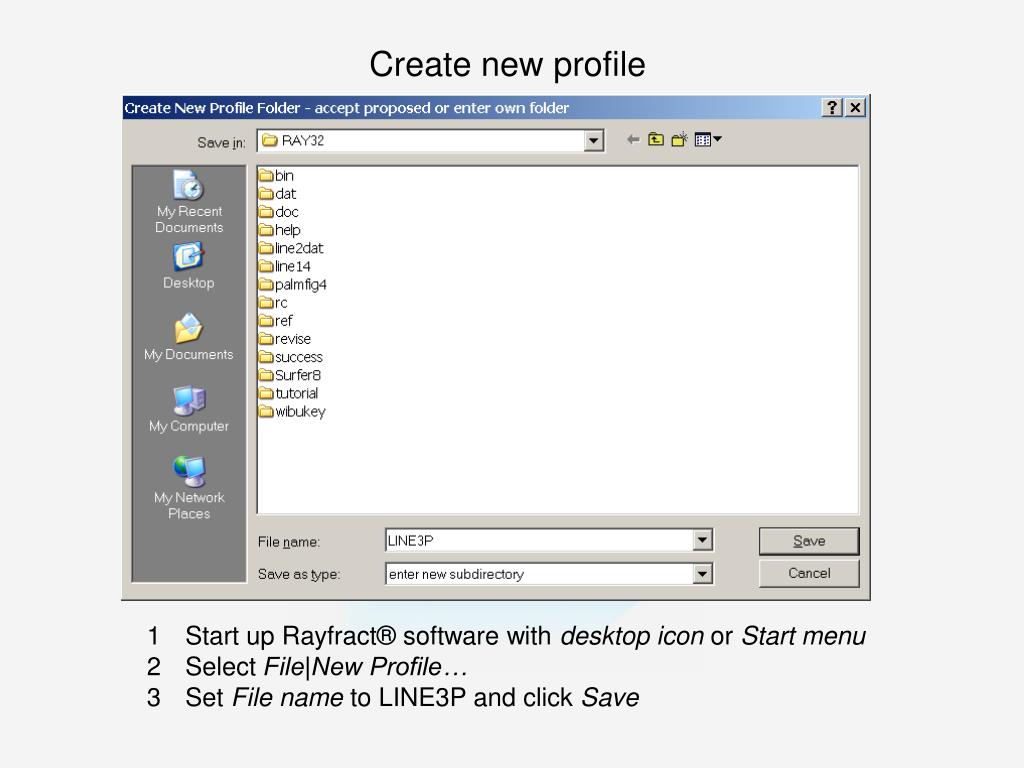Open My Computer location

tap(189, 409)
